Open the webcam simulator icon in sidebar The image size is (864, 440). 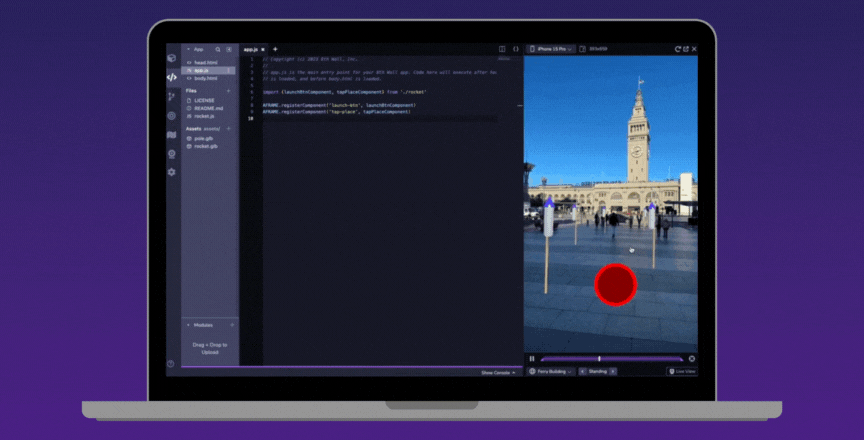pos(171,154)
